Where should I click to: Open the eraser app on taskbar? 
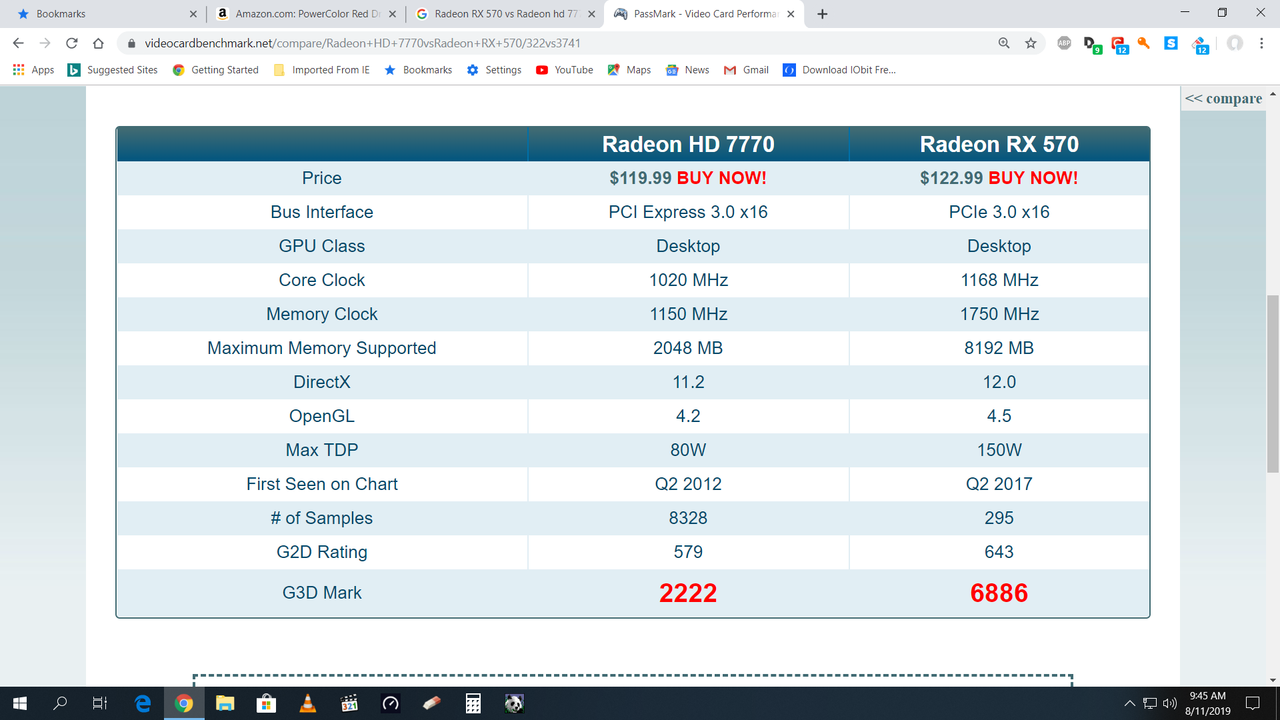432,703
